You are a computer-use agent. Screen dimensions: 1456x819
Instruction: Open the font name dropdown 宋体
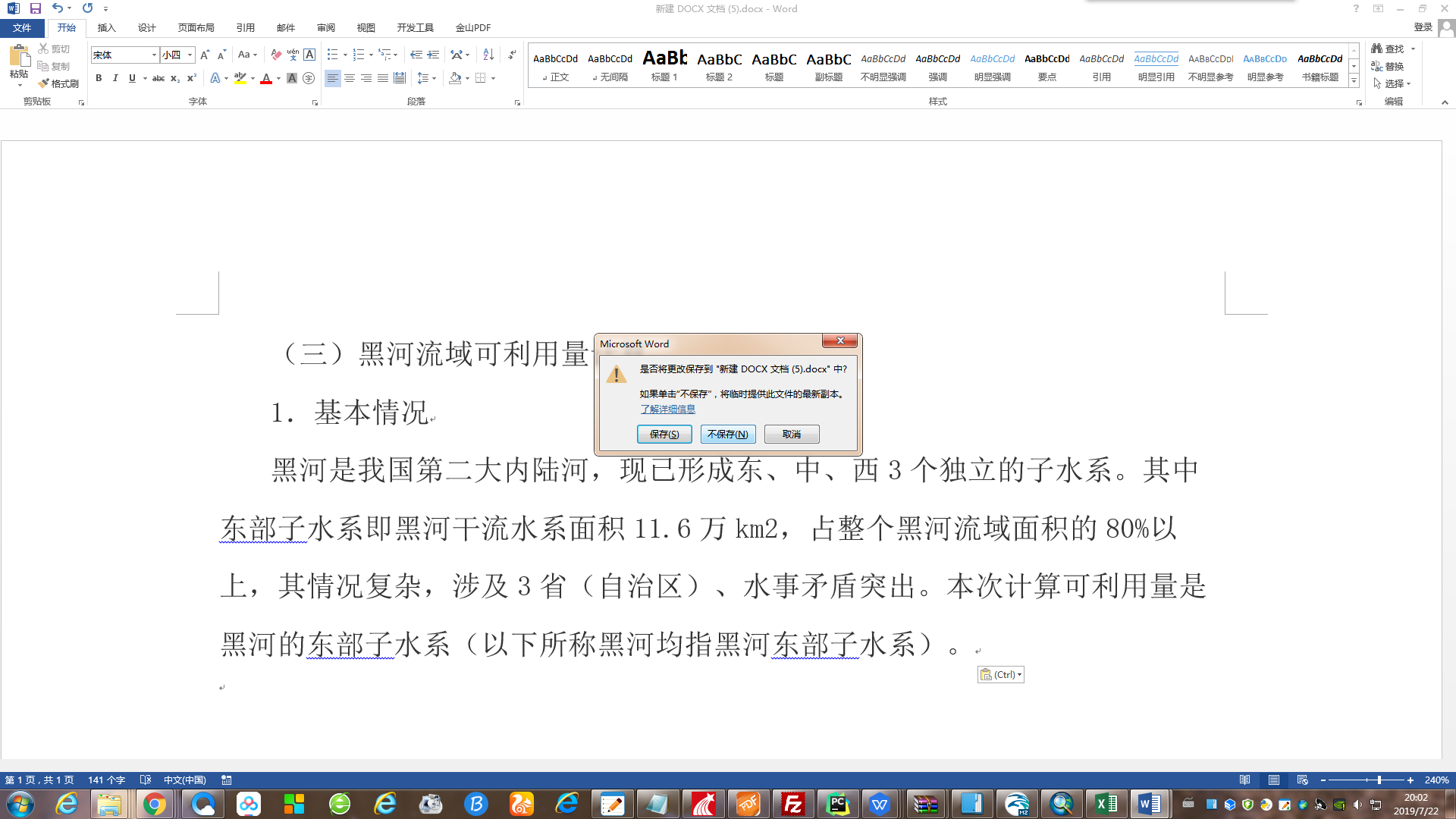(x=154, y=55)
